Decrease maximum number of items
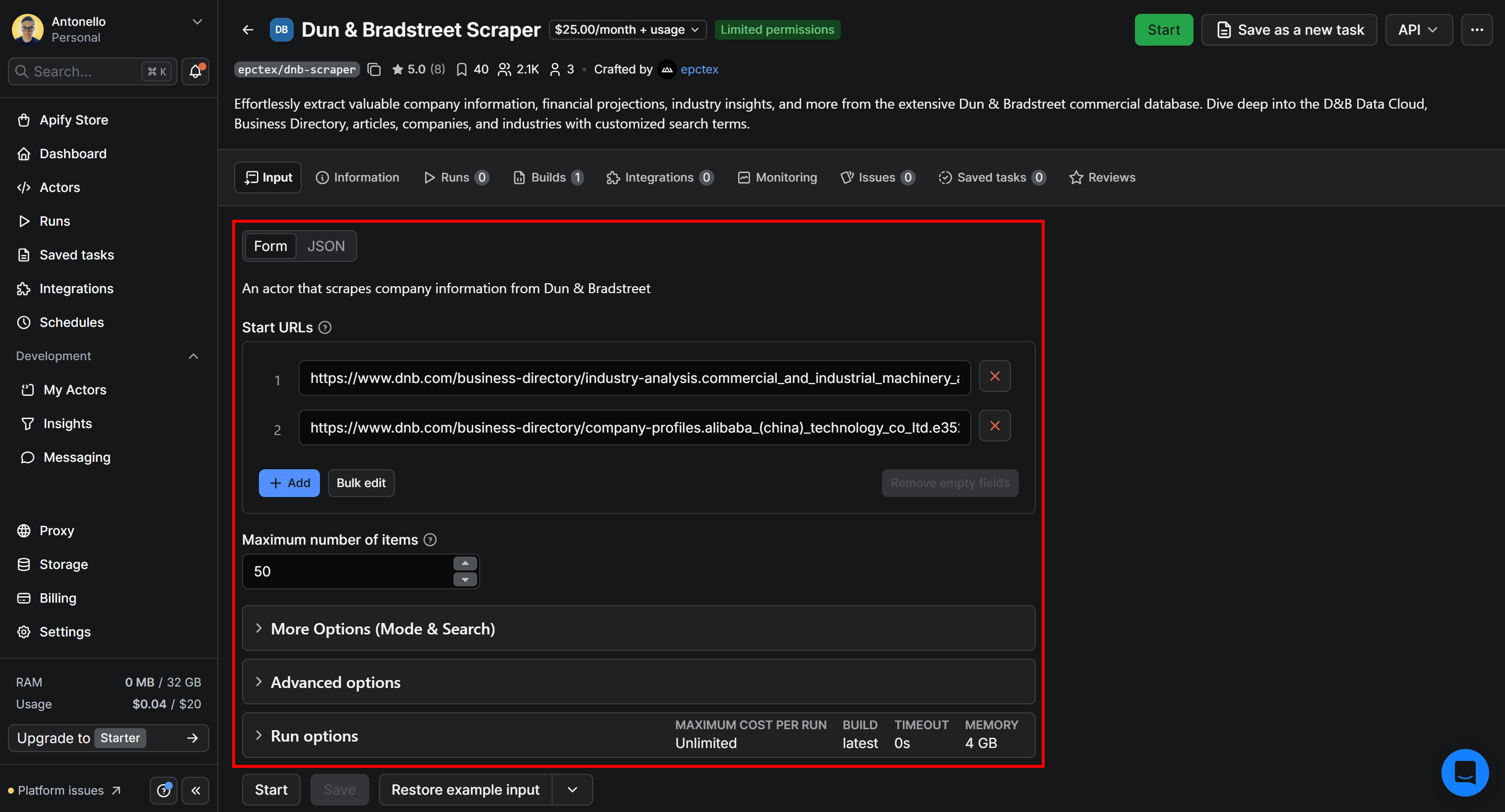This screenshot has width=1505, height=812. point(465,579)
